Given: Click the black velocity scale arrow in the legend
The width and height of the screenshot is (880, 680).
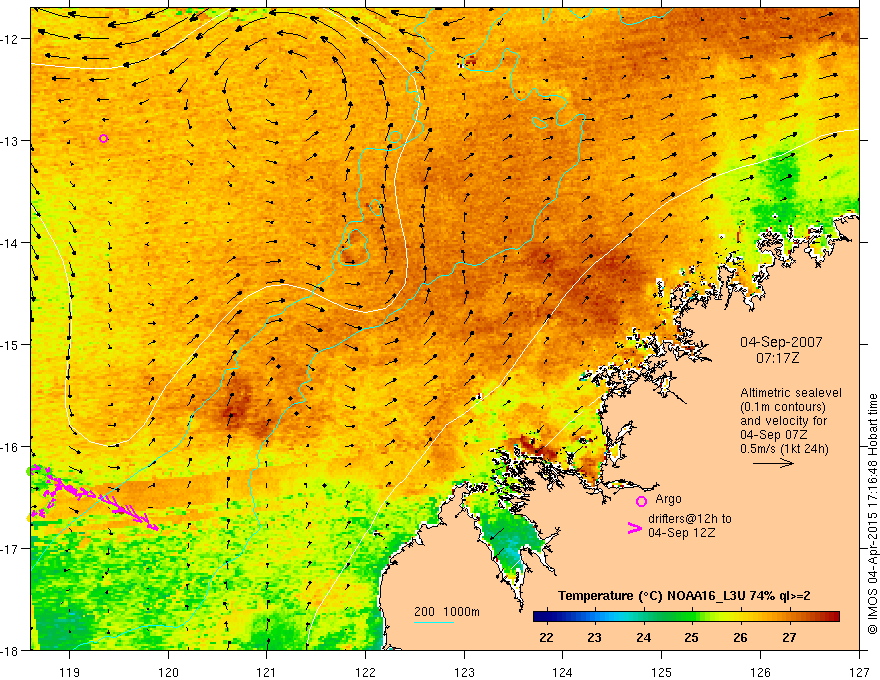Looking at the screenshot, I should (x=773, y=463).
